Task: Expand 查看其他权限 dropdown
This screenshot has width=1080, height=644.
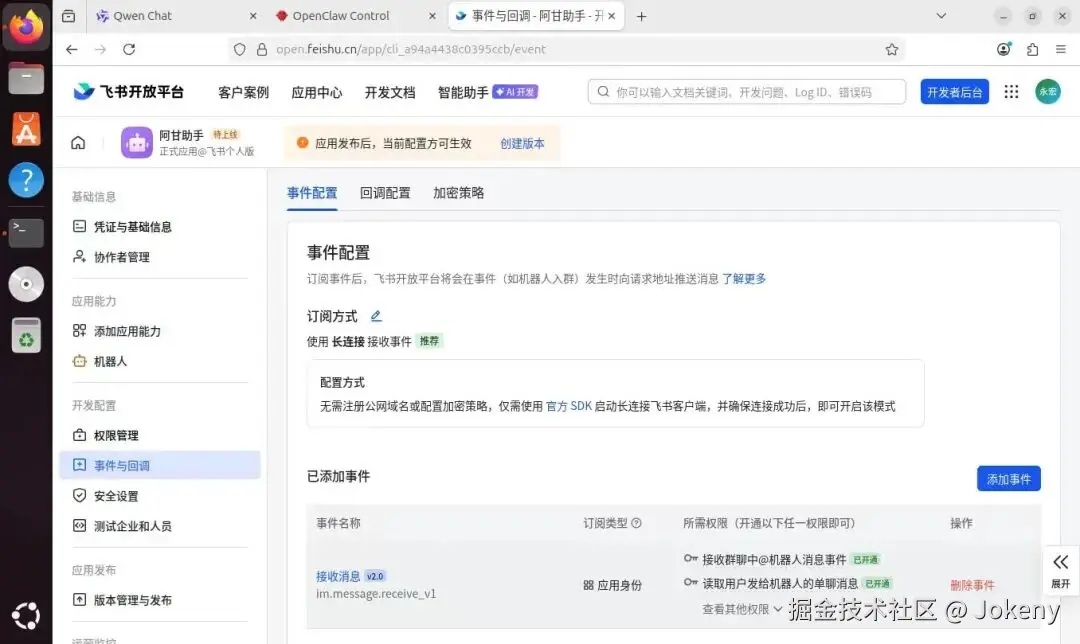Action: (x=742, y=609)
